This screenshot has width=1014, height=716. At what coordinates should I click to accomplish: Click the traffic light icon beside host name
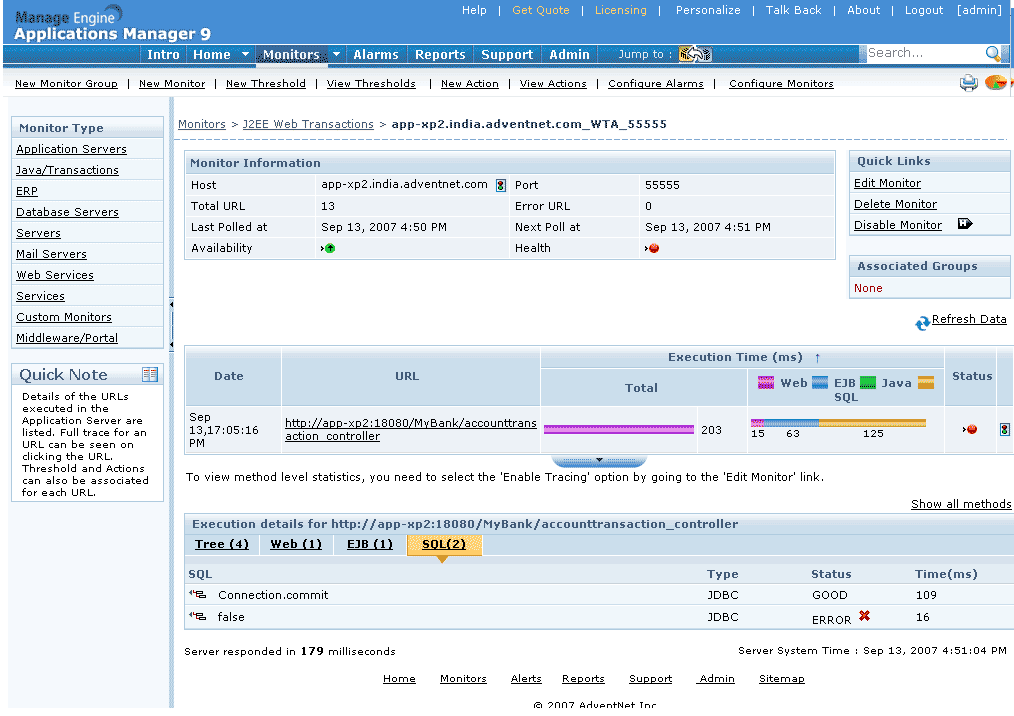(x=500, y=185)
